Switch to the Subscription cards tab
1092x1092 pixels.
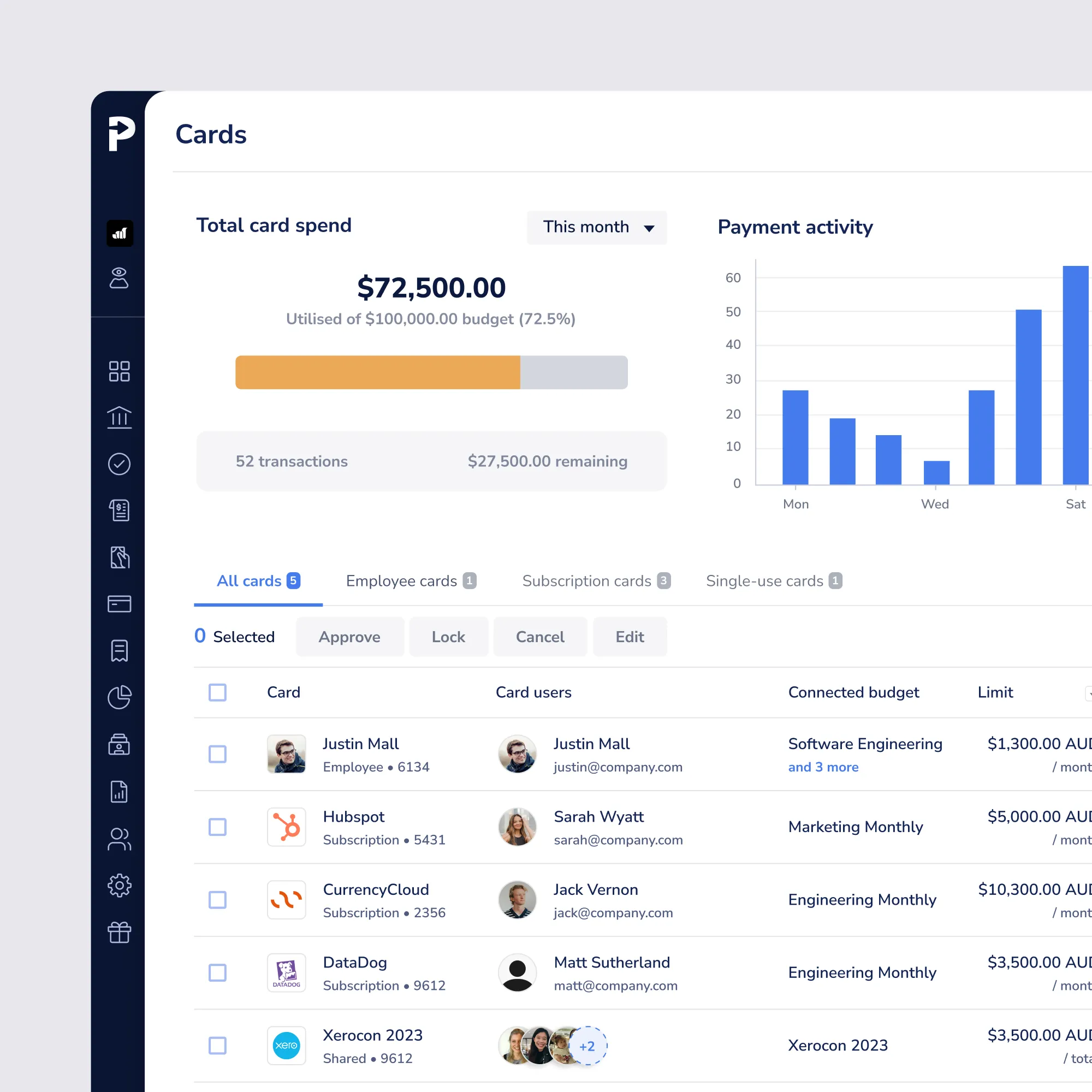(x=596, y=581)
